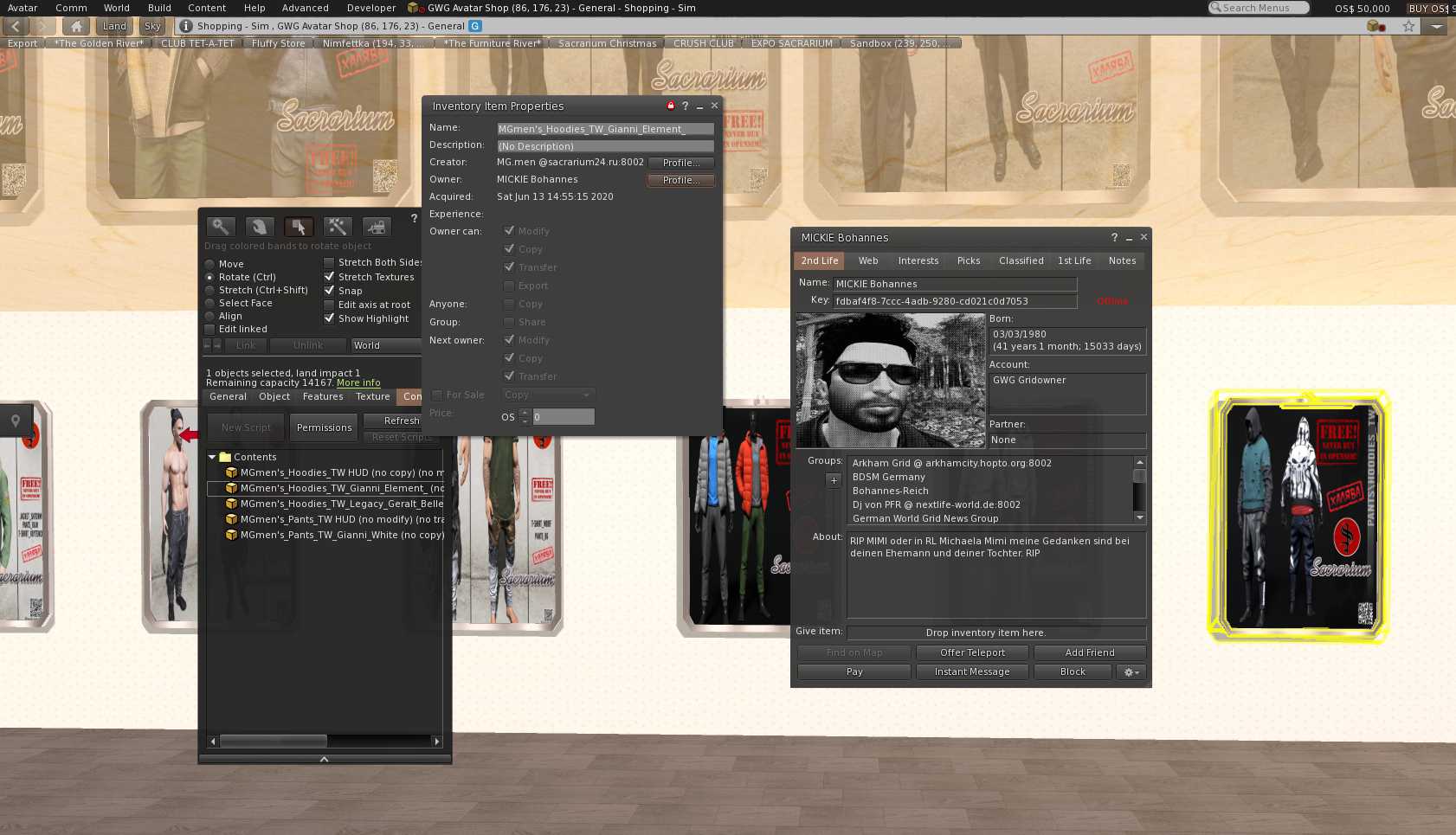Click the map pin icon at left edge
This screenshot has height=835, width=1456.
(16, 421)
